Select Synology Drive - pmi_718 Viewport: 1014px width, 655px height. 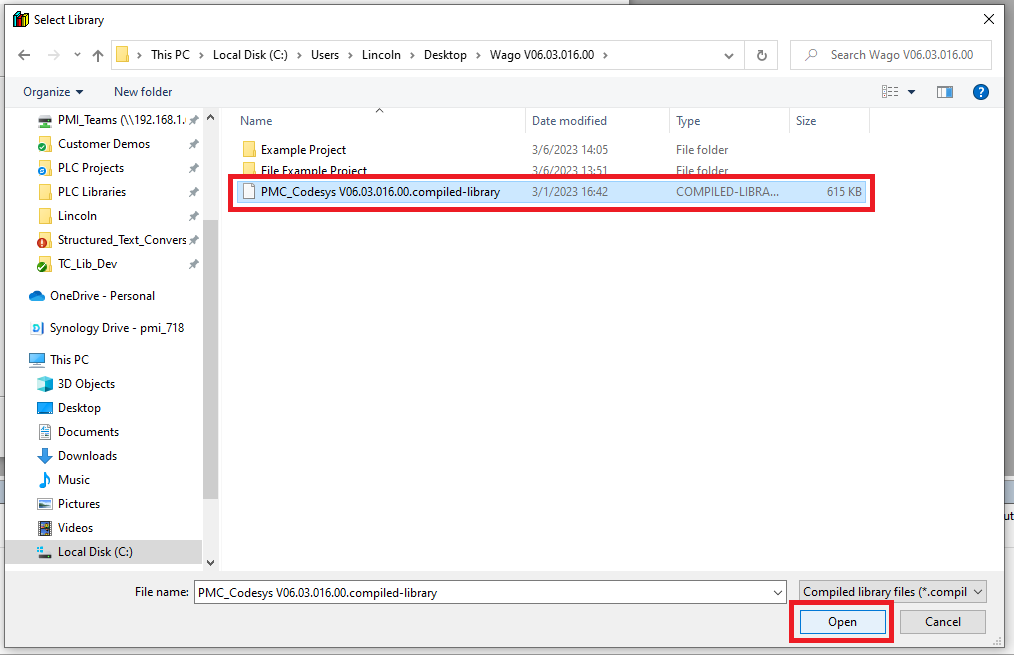(116, 328)
